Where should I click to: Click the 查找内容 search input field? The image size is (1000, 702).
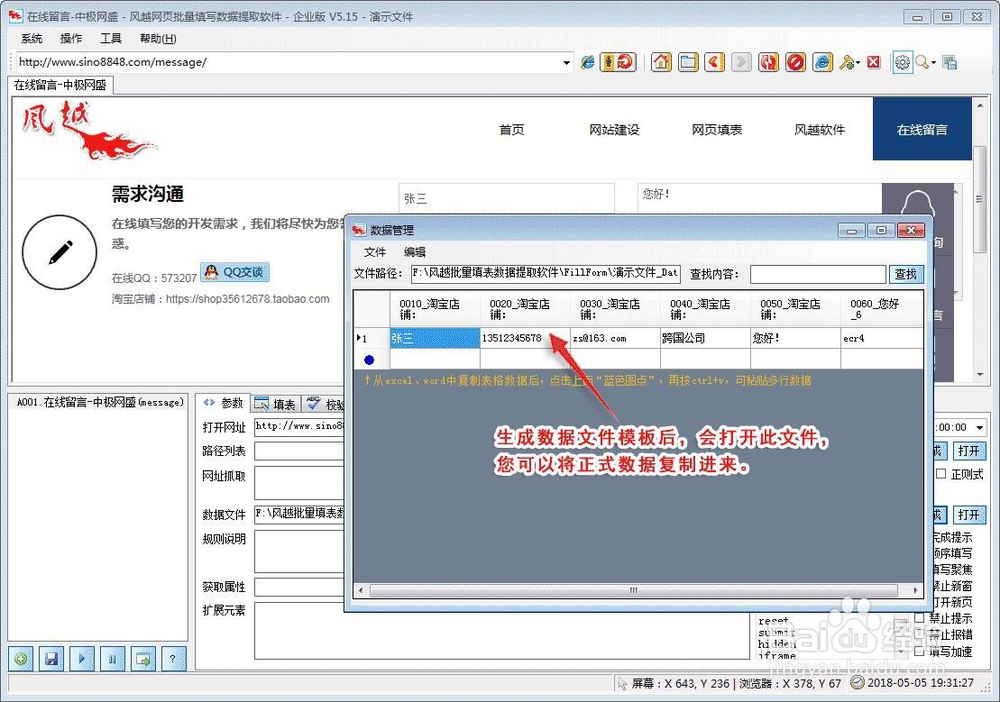[x=818, y=274]
